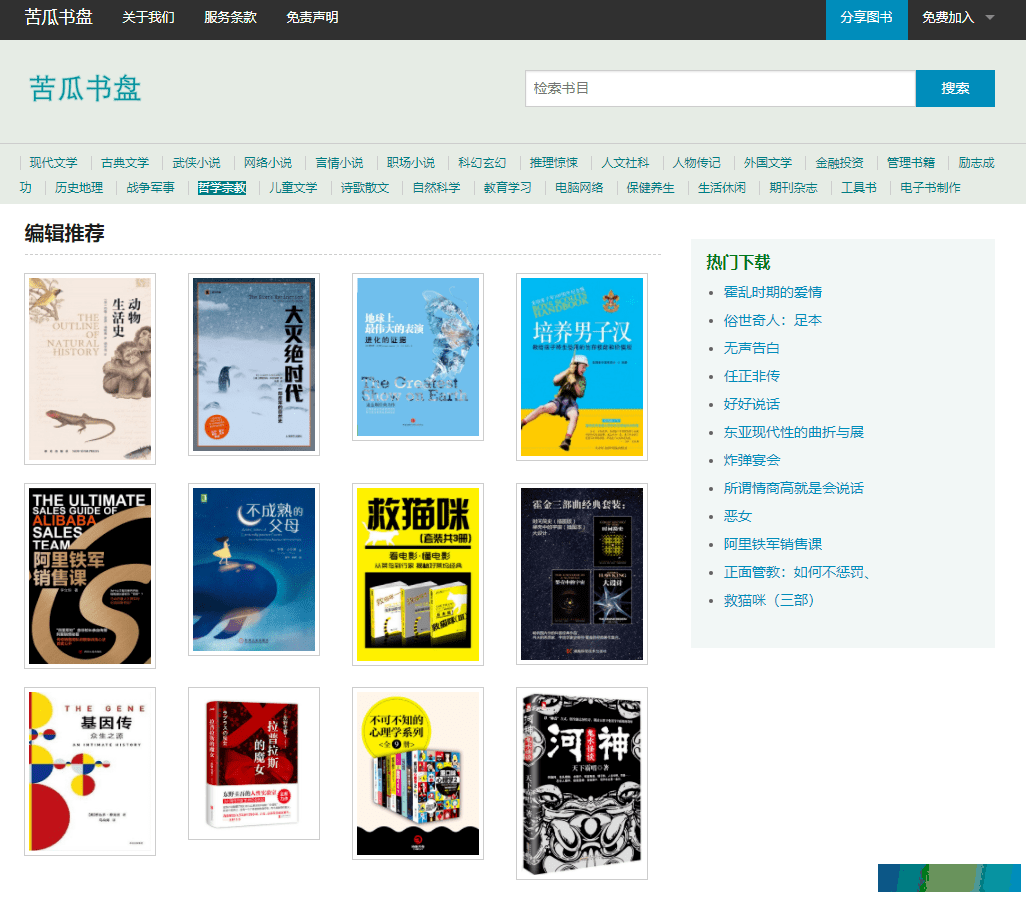Open 好好说话 in 热门下载

(752, 404)
